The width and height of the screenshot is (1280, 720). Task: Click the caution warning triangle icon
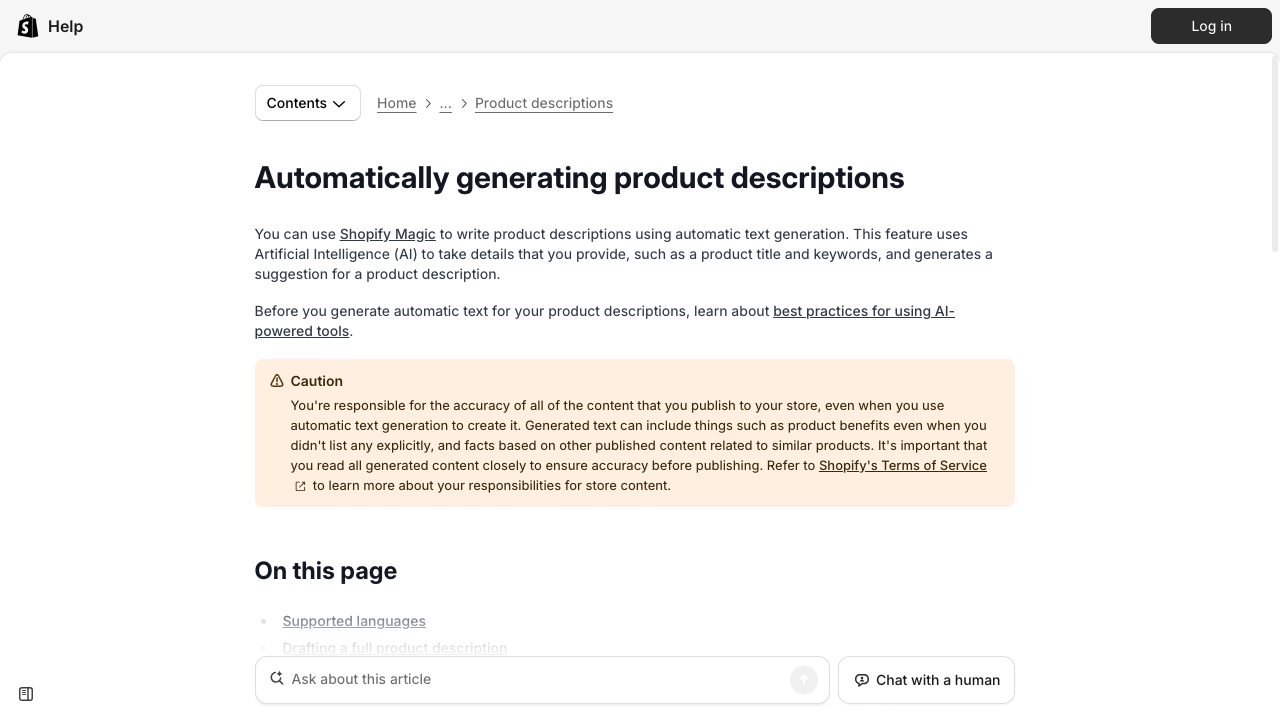277,381
